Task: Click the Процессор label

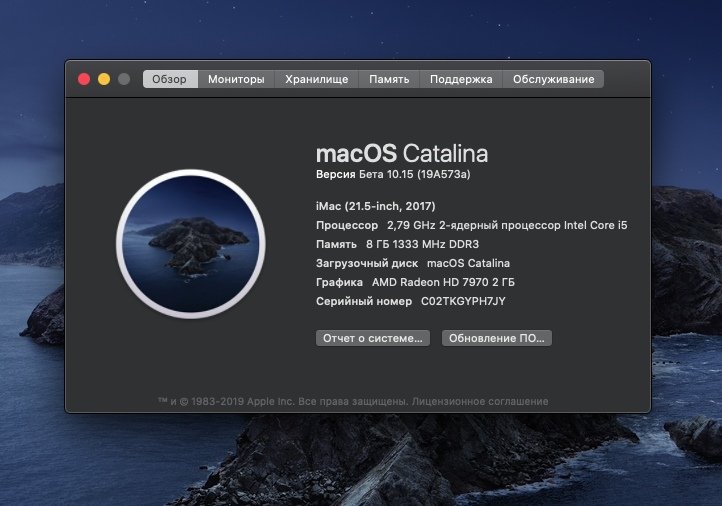Action: click(347, 225)
